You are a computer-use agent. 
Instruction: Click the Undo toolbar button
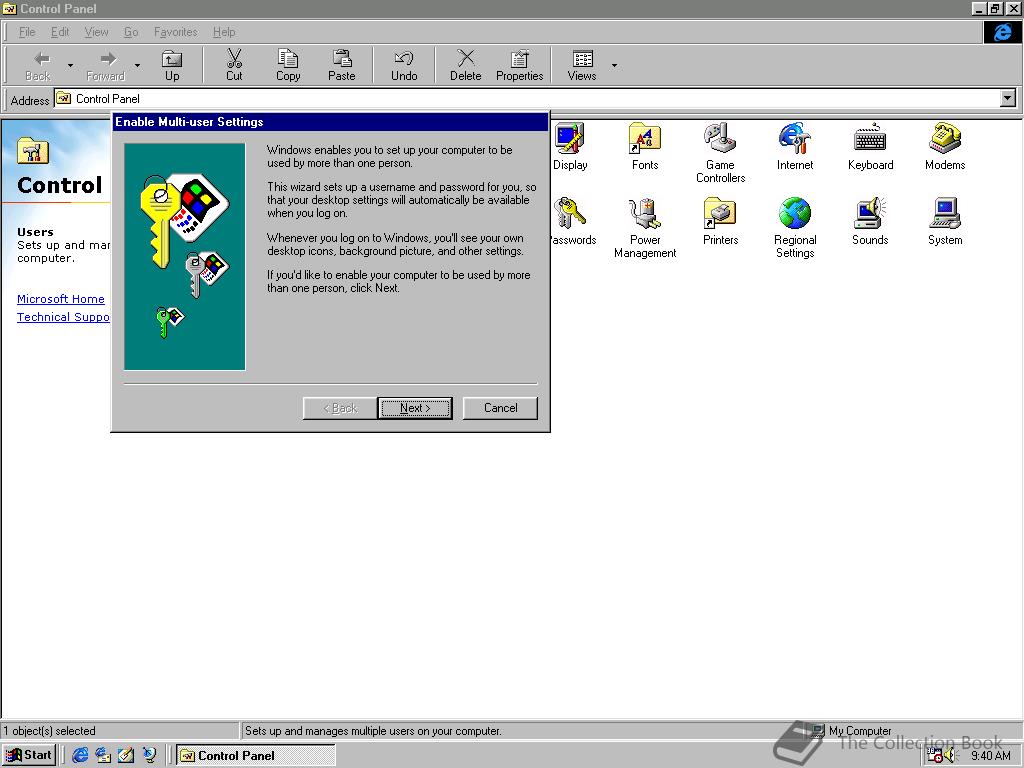(404, 65)
